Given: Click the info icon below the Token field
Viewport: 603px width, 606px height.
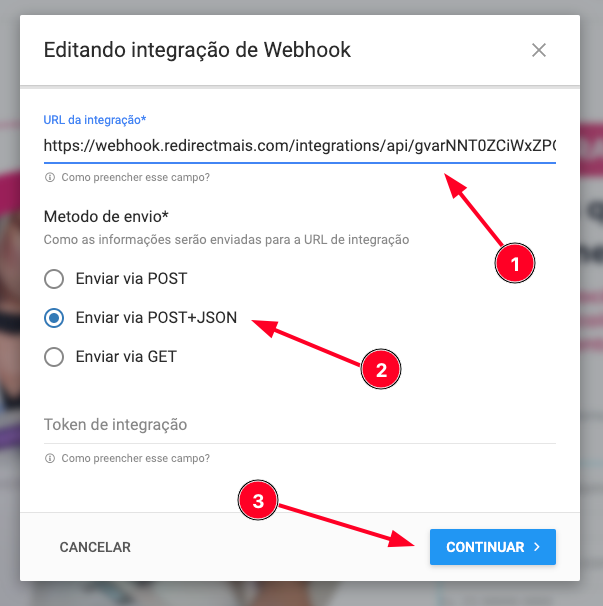Looking at the screenshot, I should tap(50, 458).
